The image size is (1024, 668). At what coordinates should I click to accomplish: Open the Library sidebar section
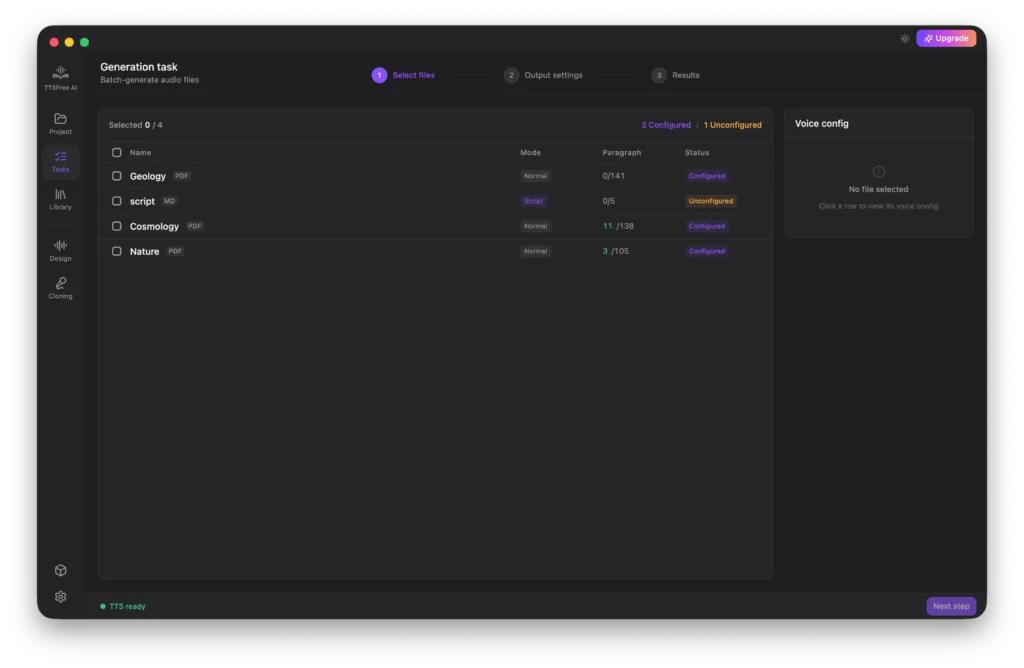coord(60,199)
